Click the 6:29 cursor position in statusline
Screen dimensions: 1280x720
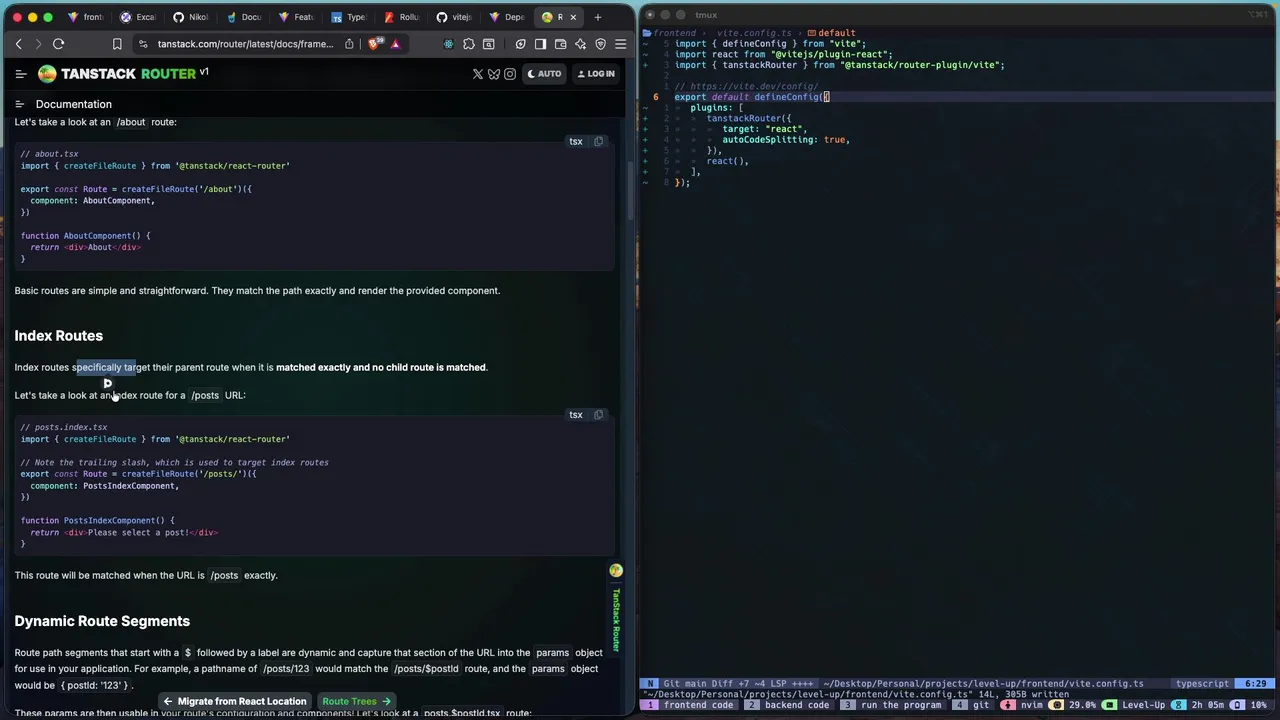coord(1256,684)
